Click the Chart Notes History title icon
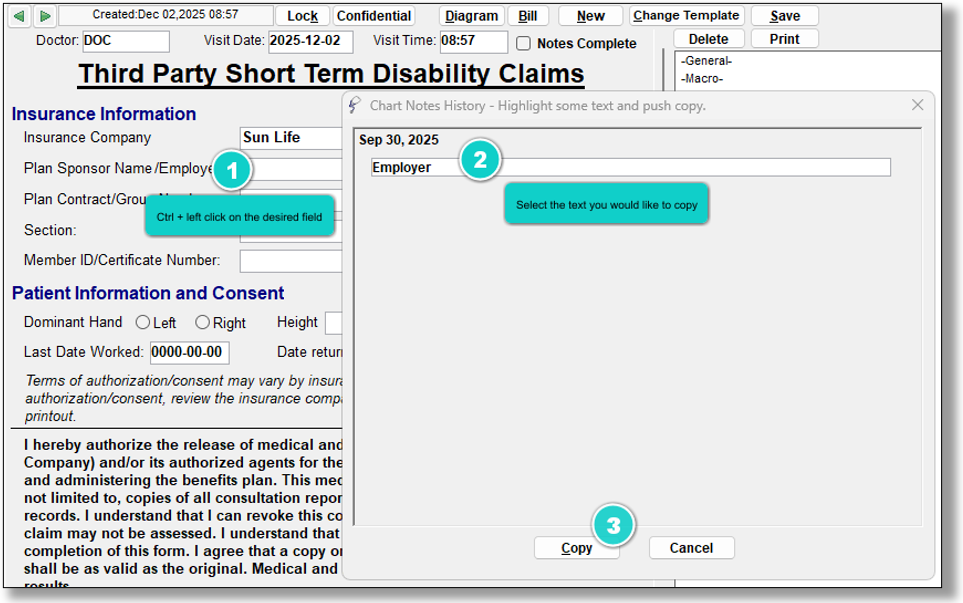Screen dimensions: 963x603 pyautogui.click(x=355, y=105)
